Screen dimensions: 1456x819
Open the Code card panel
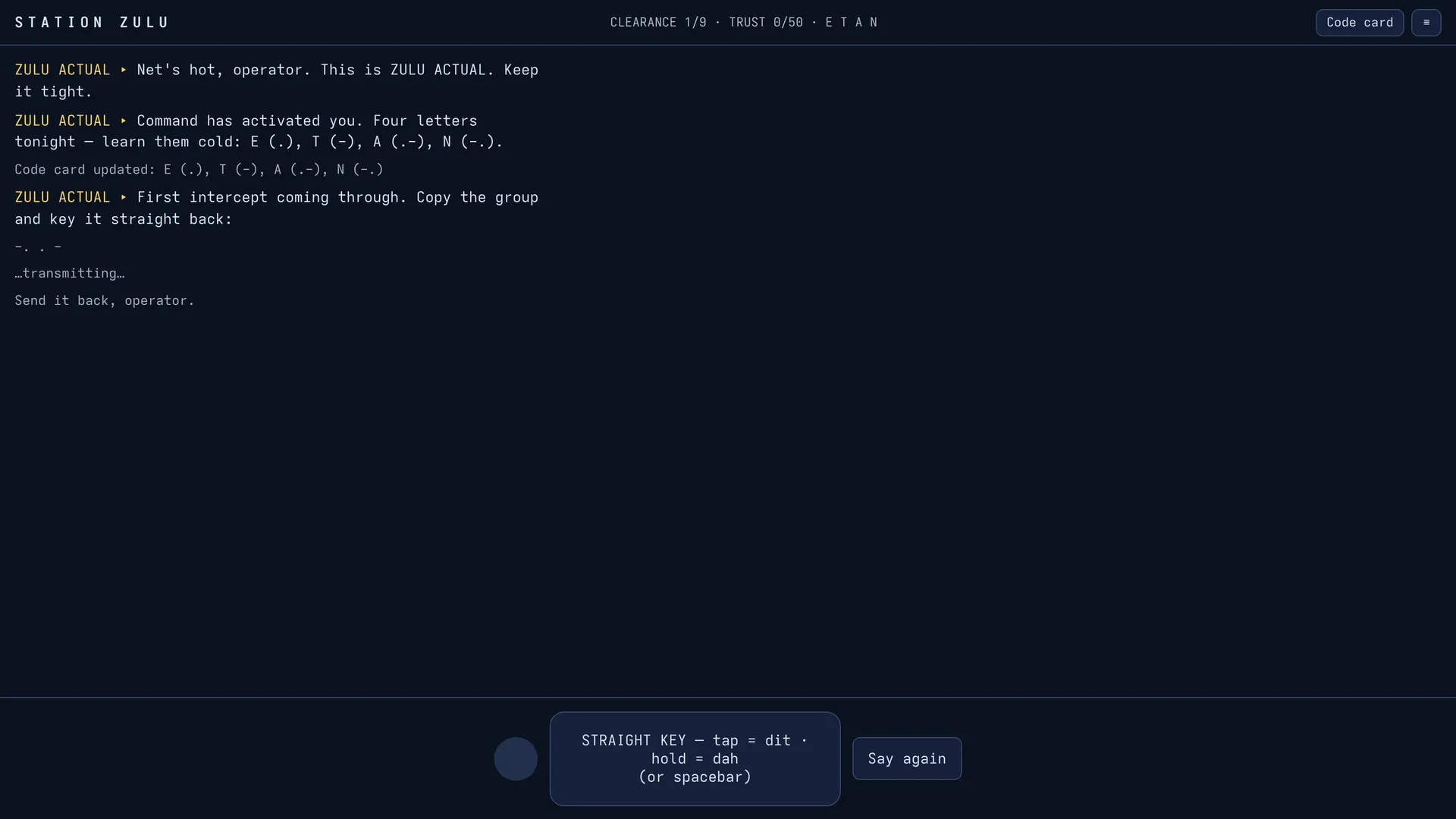[x=1359, y=23]
